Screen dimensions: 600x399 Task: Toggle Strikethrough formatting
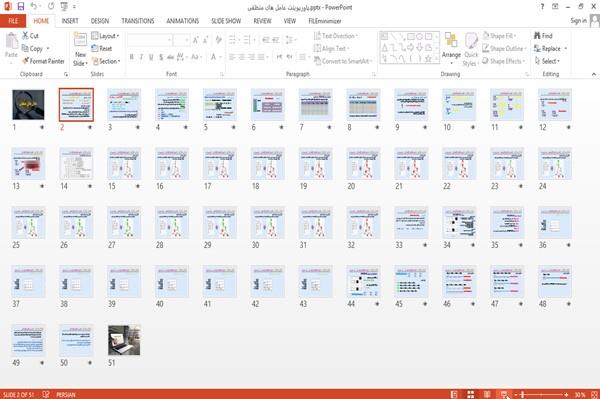pos(170,57)
